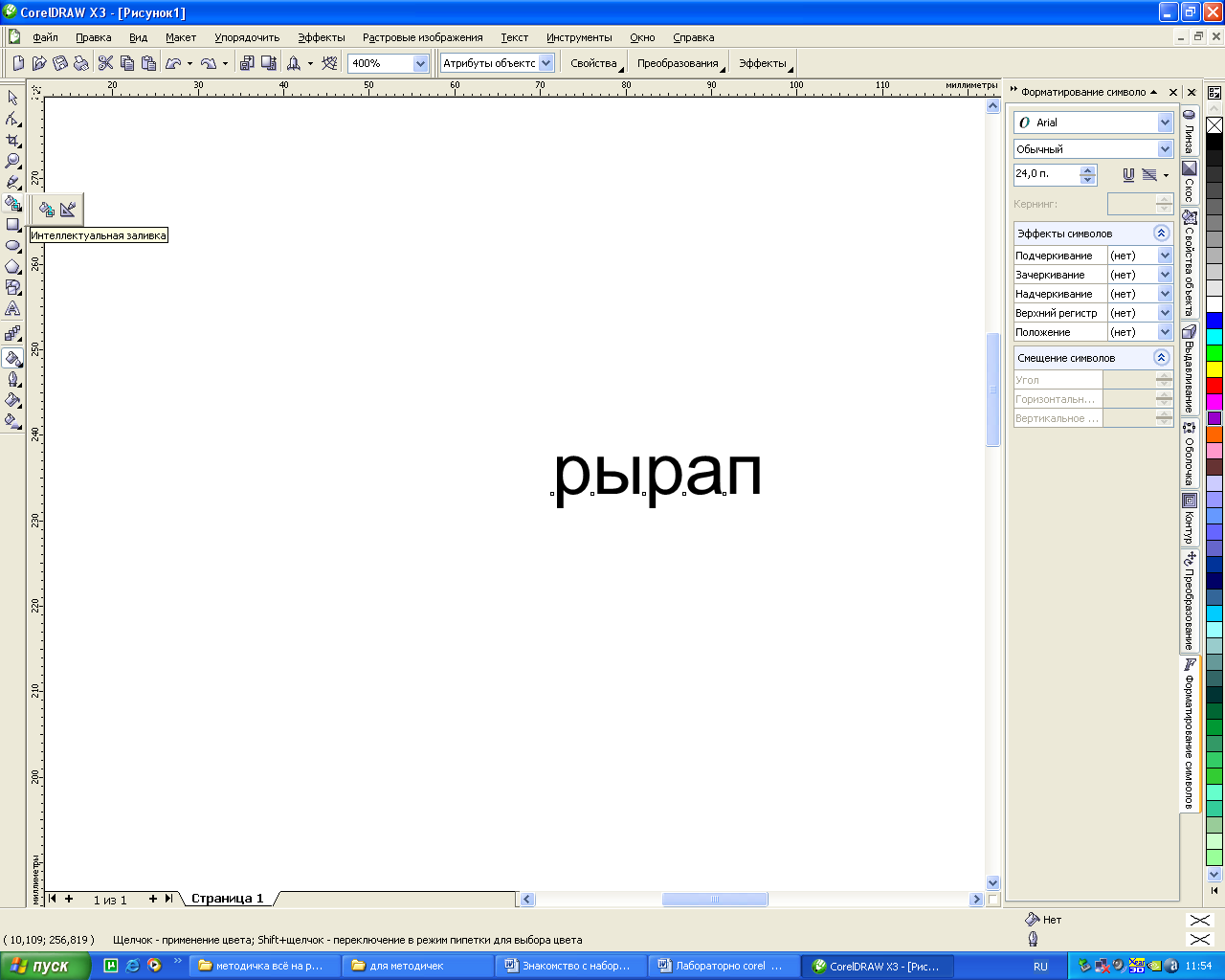This screenshot has width=1225, height=980.
Task: Open the Подчеркивание dropdown
Action: pyautogui.click(x=1165, y=256)
